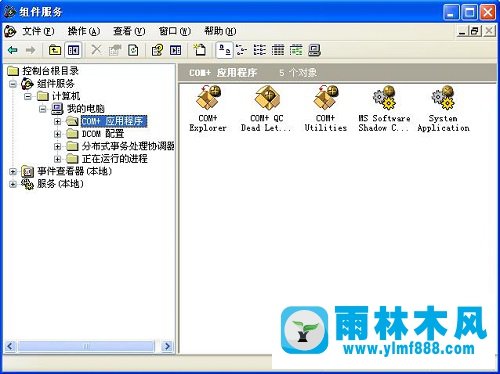The width and height of the screenshot is (500, 374).
Task: Expand the DCOM 配置 tree node
Action: [57, 134]
